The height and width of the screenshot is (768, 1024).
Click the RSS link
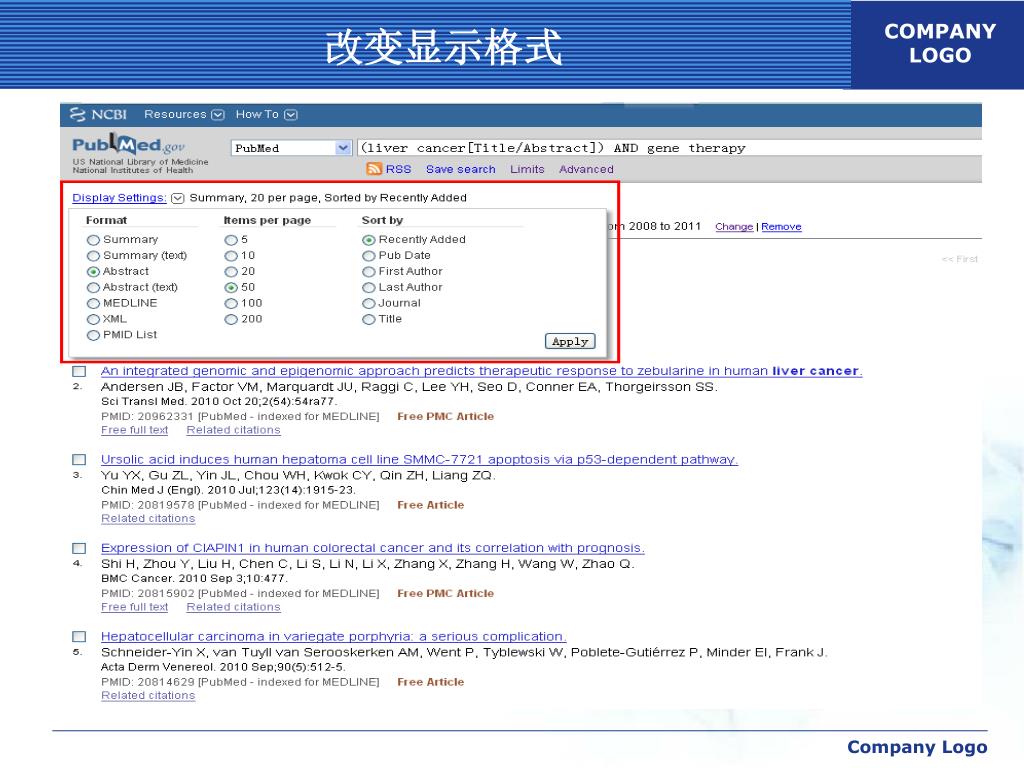(398, 169)
